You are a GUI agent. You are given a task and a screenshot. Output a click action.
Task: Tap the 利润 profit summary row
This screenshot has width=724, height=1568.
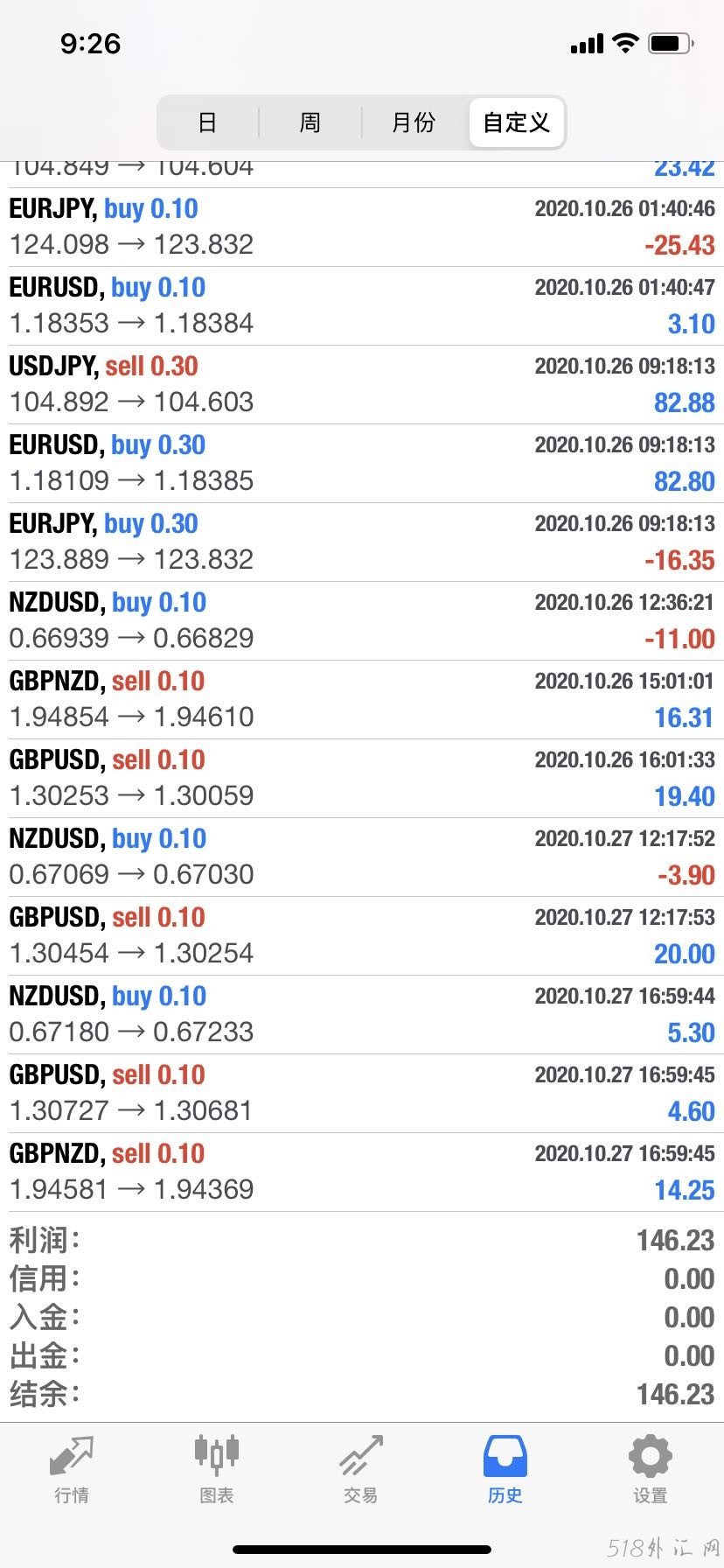(362, 1240)
